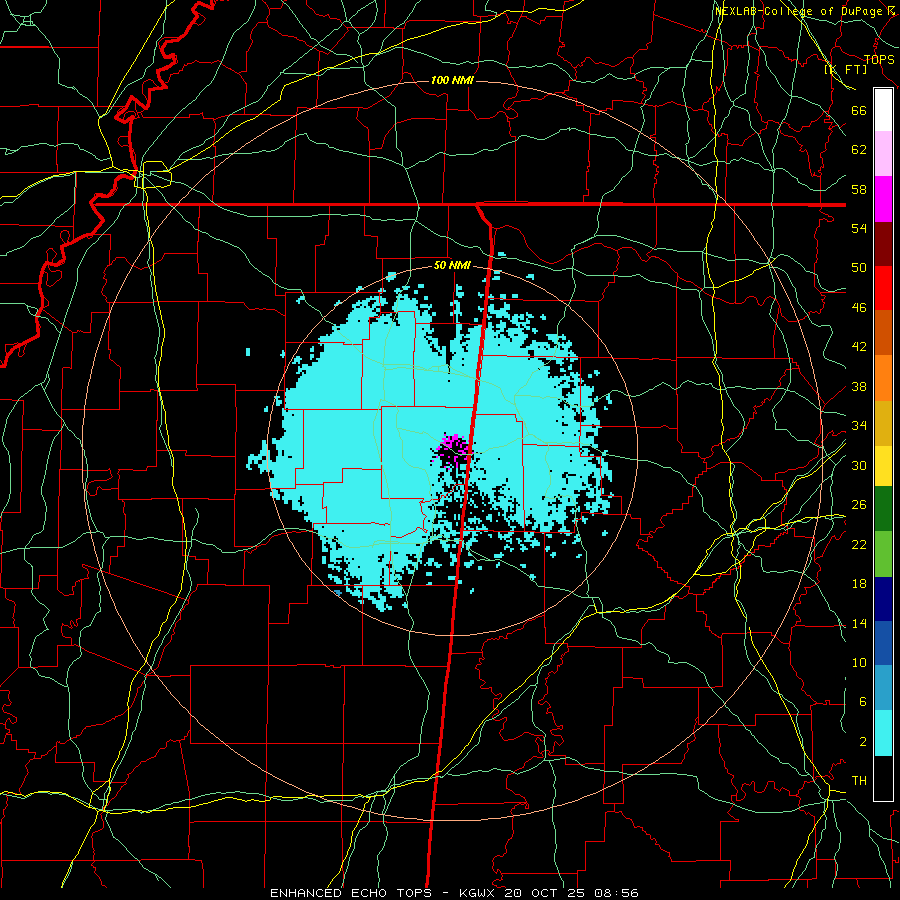Click the TH legend label
This screenshot has width=900, height=900.
click(x=859, y=781)
